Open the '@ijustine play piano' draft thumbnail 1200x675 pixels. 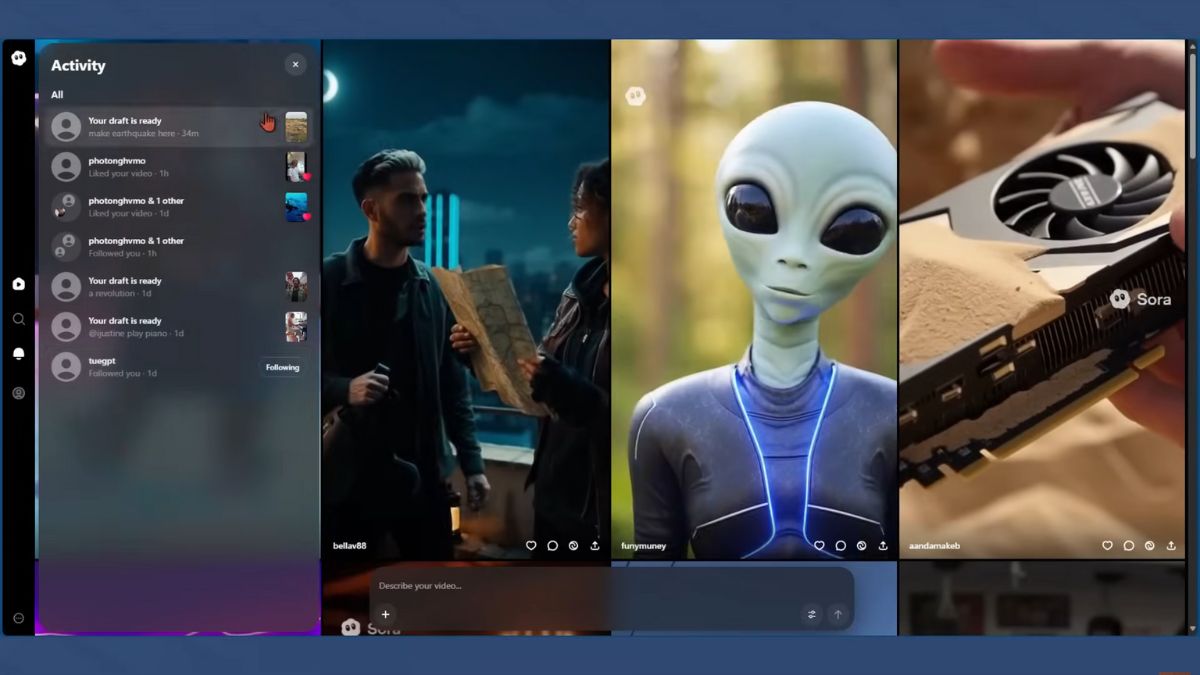click(296, 327)
